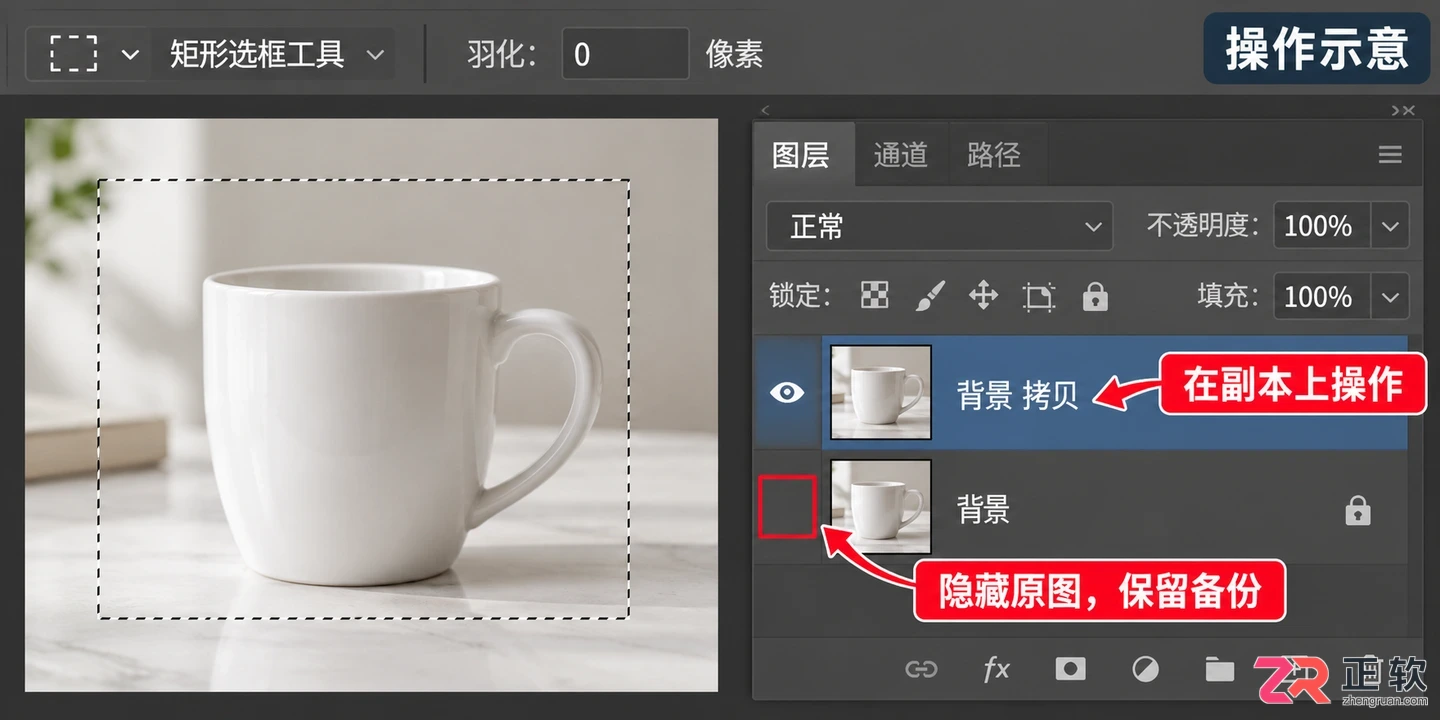Open the 正常 blend mode dropdown
The image size is (1440, 720).
(940, 227)
